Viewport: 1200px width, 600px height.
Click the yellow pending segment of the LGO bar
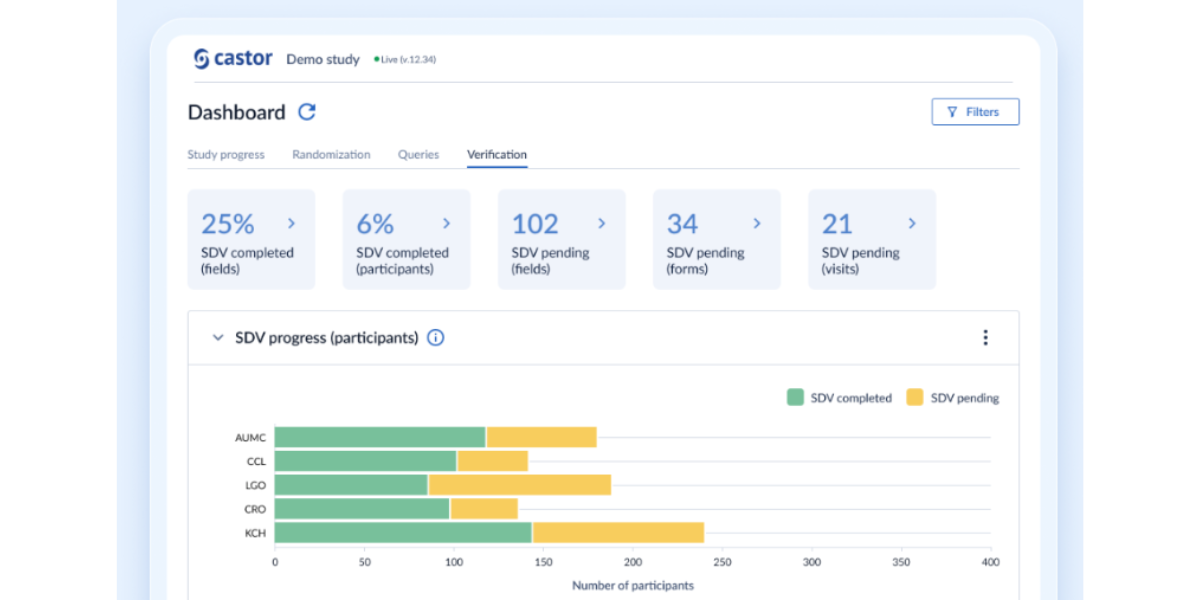coord(520,484)
